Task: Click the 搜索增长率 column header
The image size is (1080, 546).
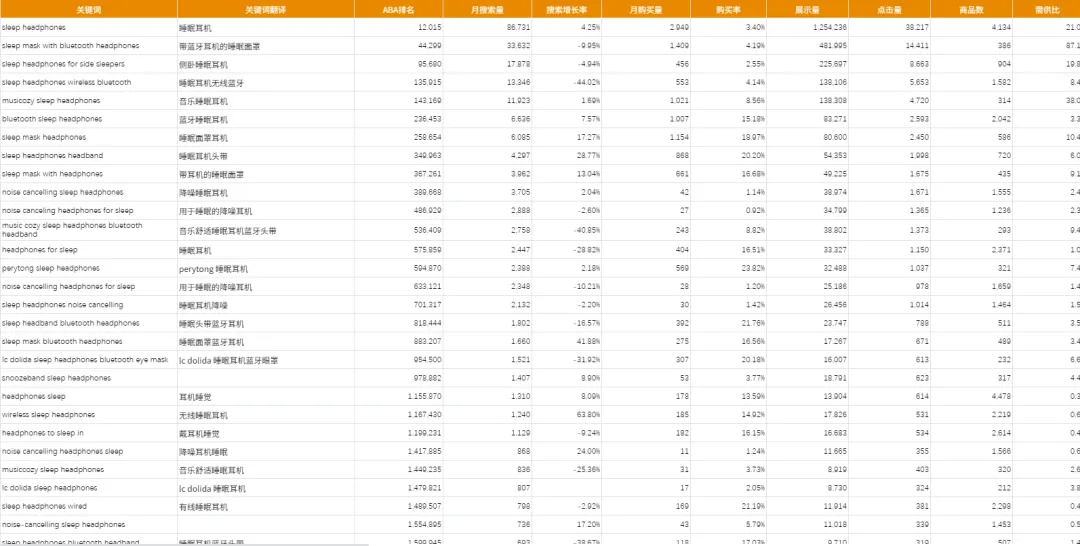Action: pos(567,9)
